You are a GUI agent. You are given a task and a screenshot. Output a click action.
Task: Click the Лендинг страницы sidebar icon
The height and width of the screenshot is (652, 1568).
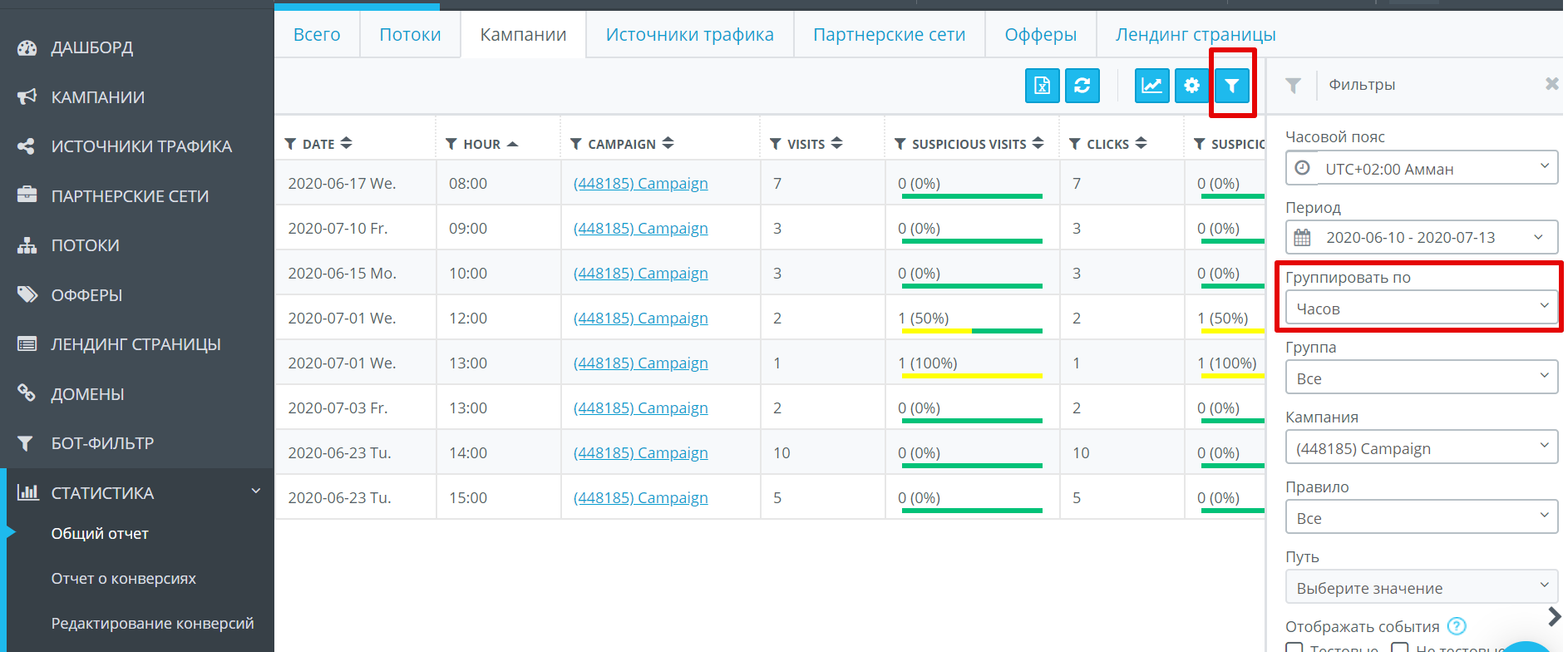(27, 344)
